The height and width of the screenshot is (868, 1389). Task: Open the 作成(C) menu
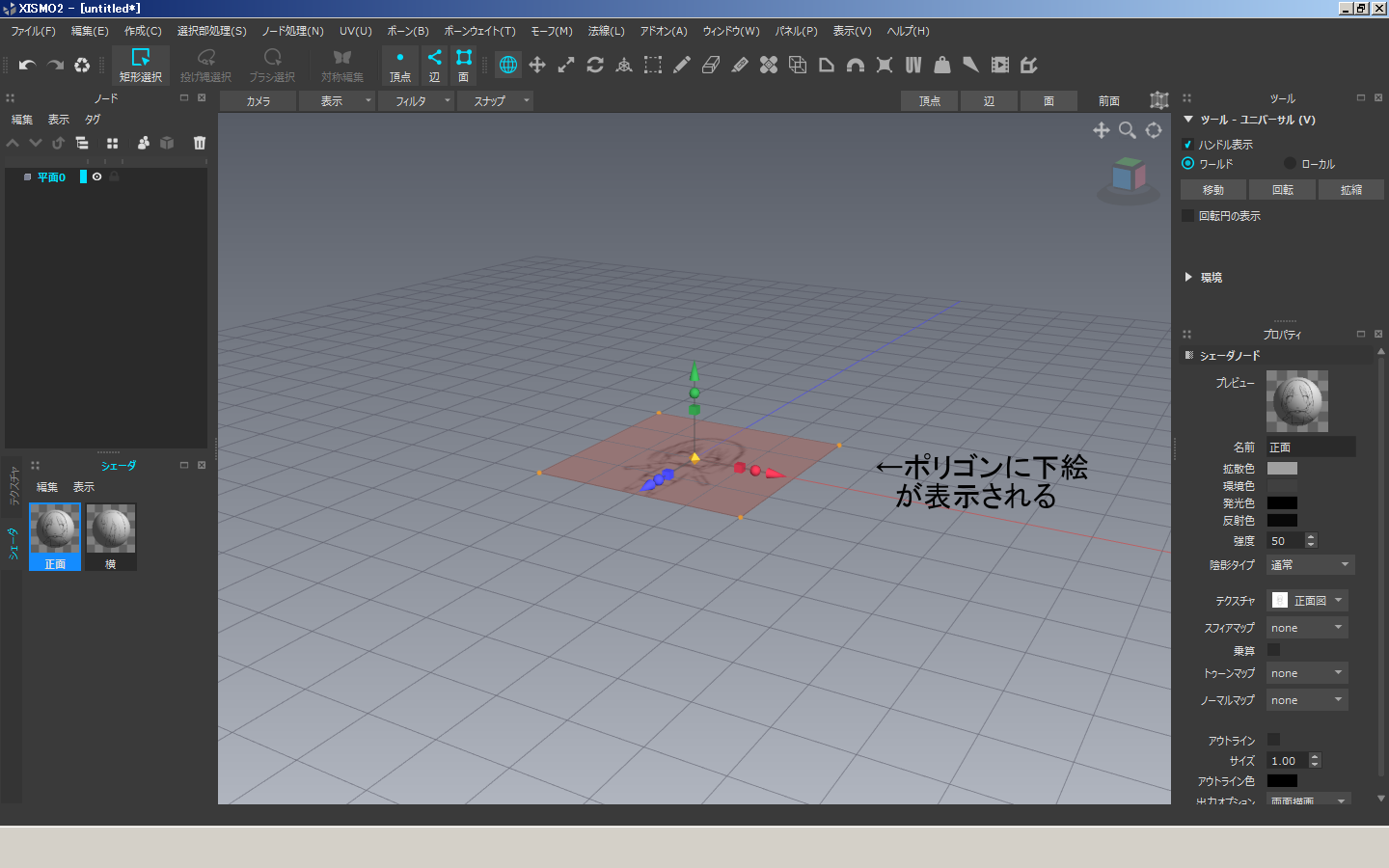[143, 31]
